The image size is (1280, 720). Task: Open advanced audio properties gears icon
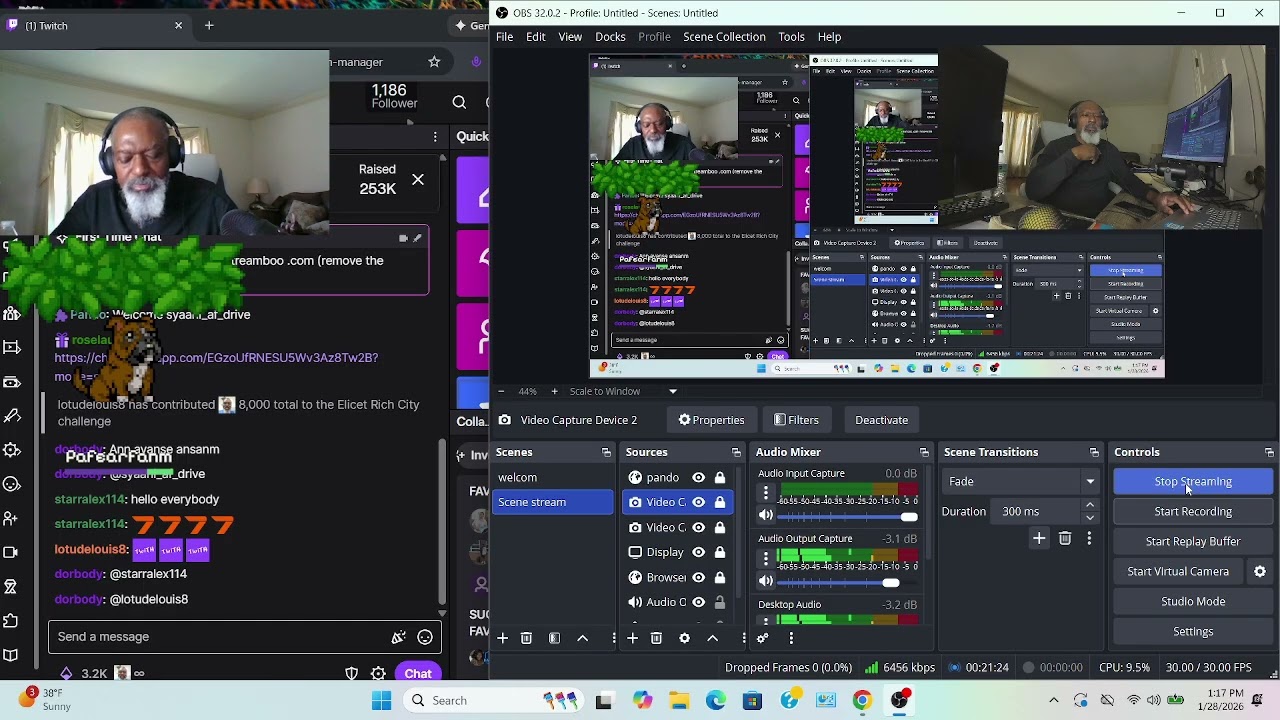pos(763,638)
